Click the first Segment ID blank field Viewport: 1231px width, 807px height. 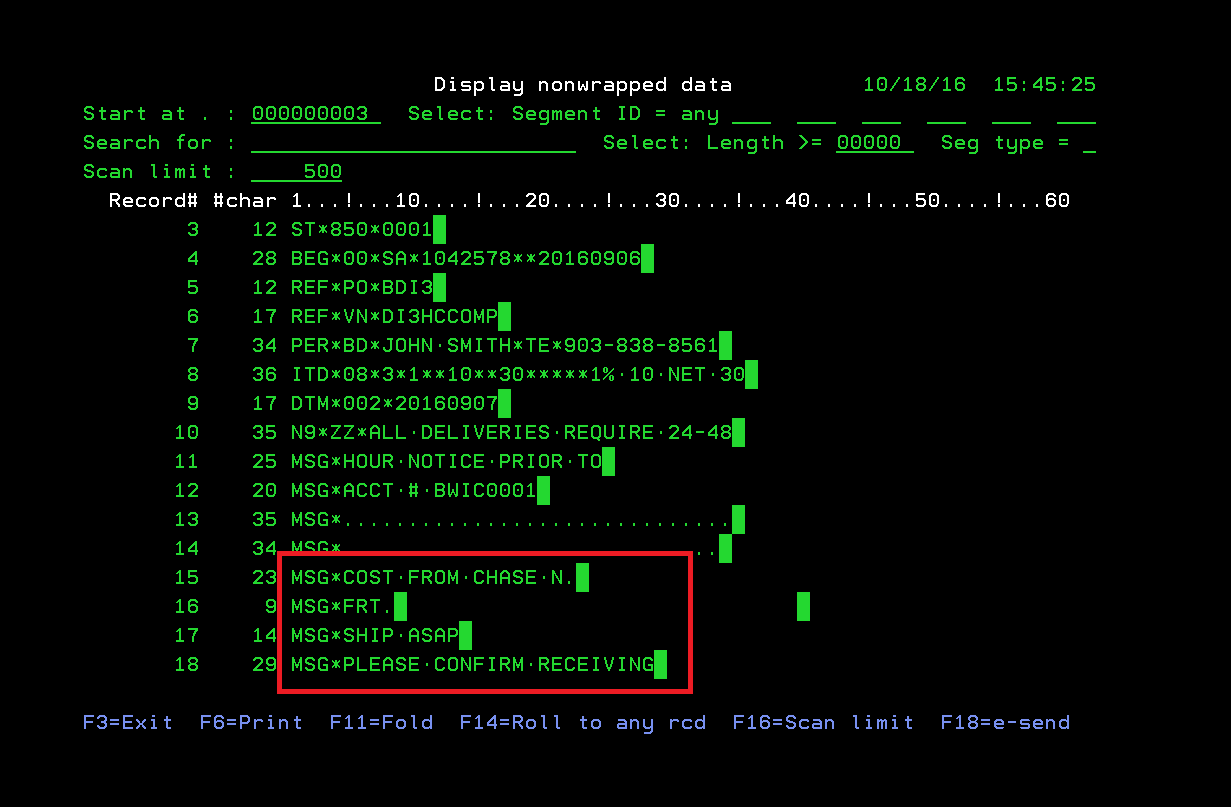[x=751, y=114]
